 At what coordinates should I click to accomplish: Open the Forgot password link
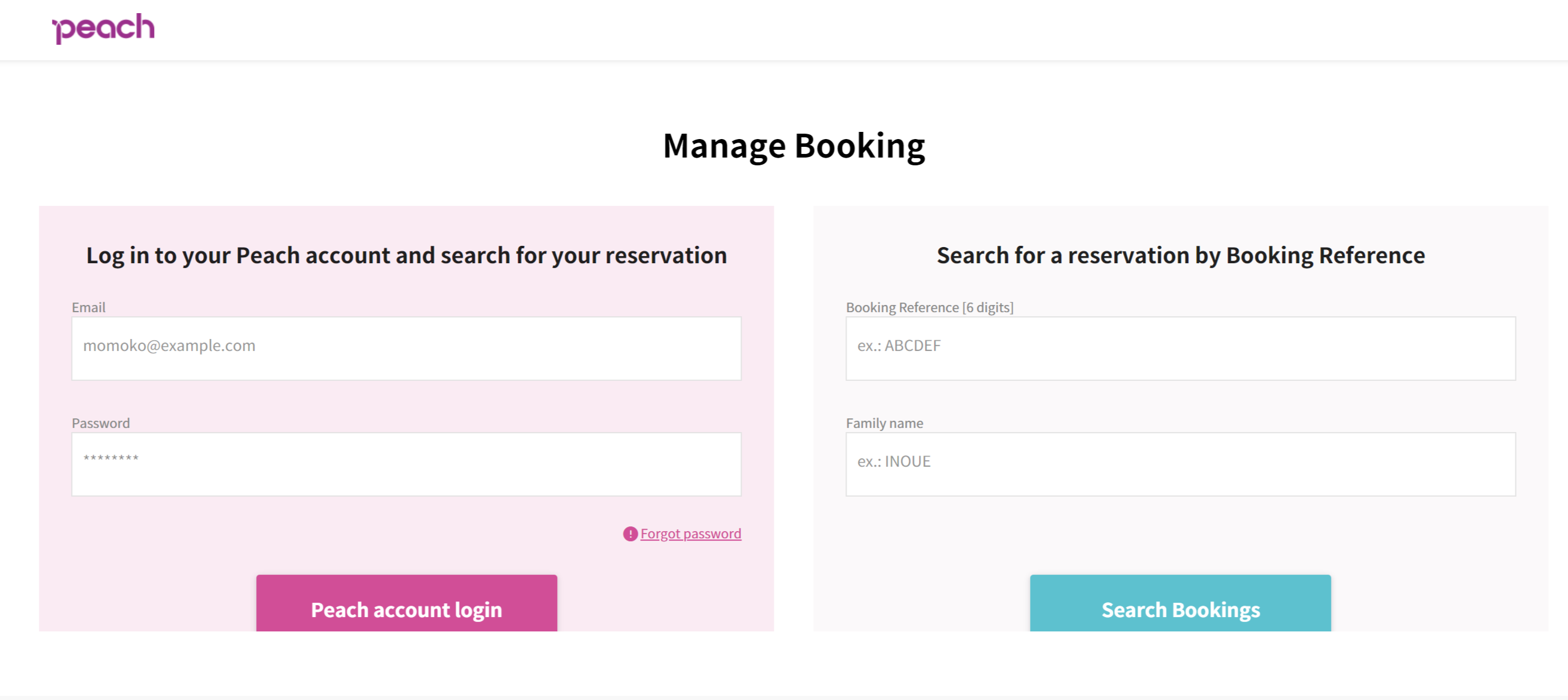tap(690, 534)
